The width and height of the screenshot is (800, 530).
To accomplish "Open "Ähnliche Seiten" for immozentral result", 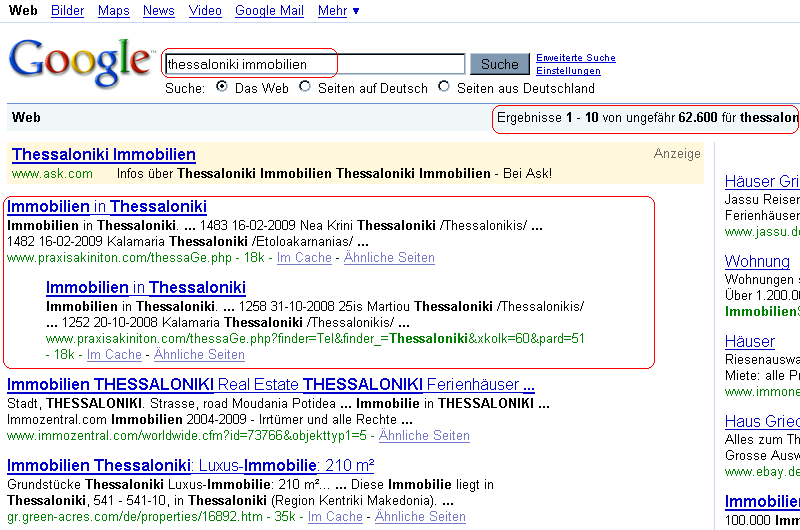I will pyautogui.click(x=424, y=436).
